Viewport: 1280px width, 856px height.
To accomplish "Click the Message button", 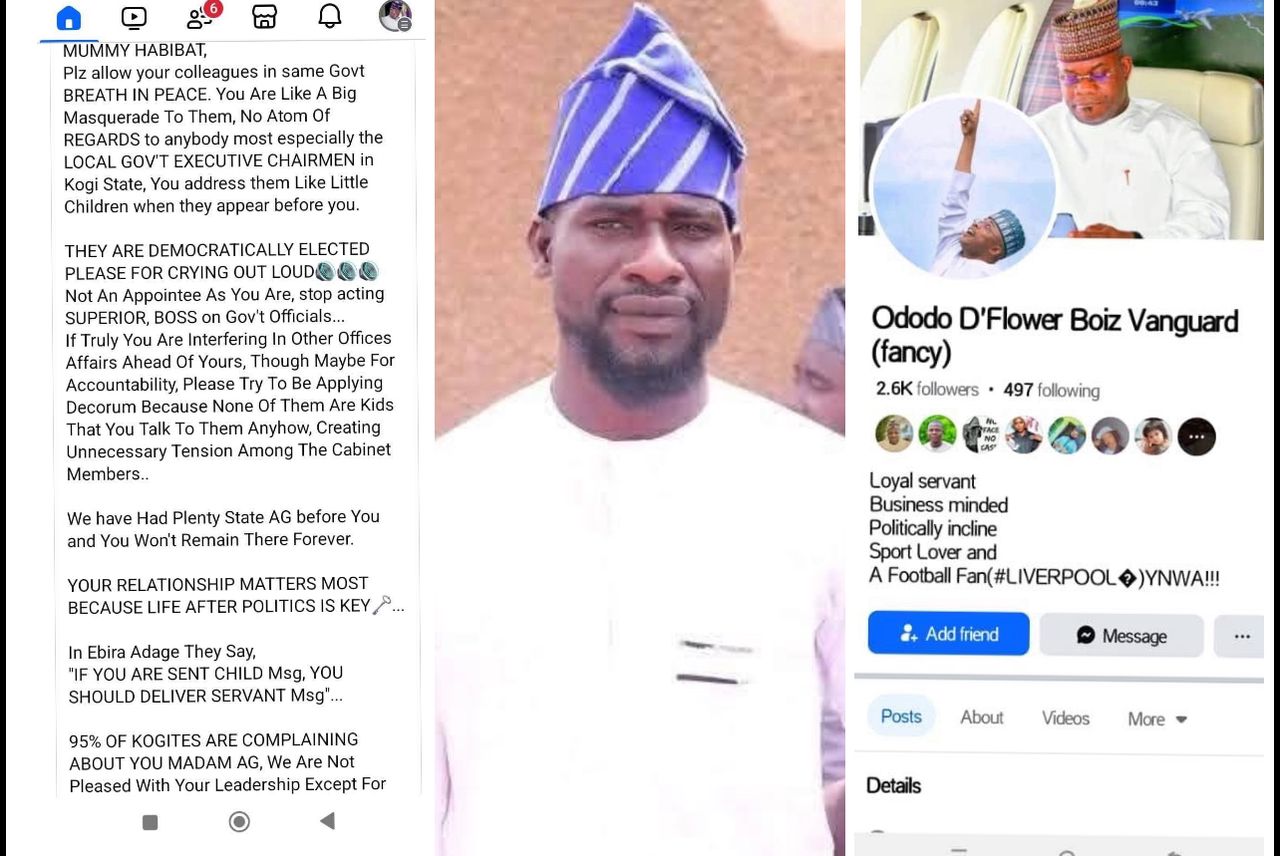I will click(1121, 635).
